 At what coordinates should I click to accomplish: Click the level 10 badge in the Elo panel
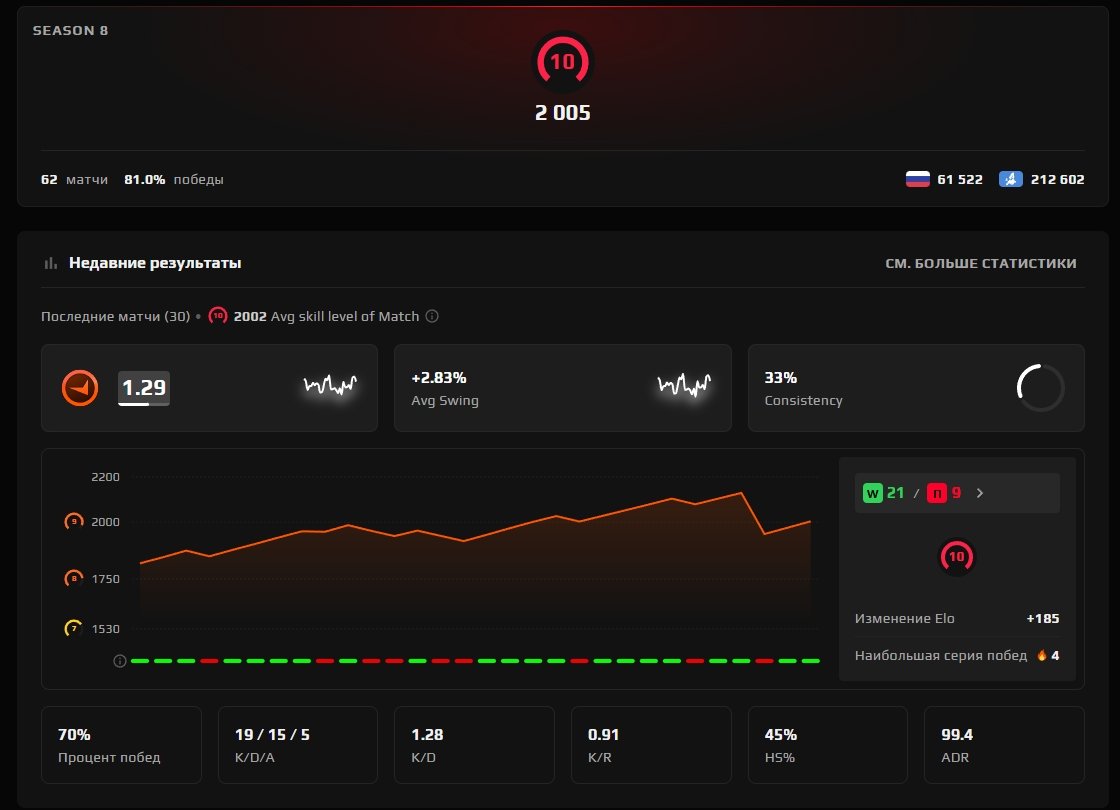point(956,556)
